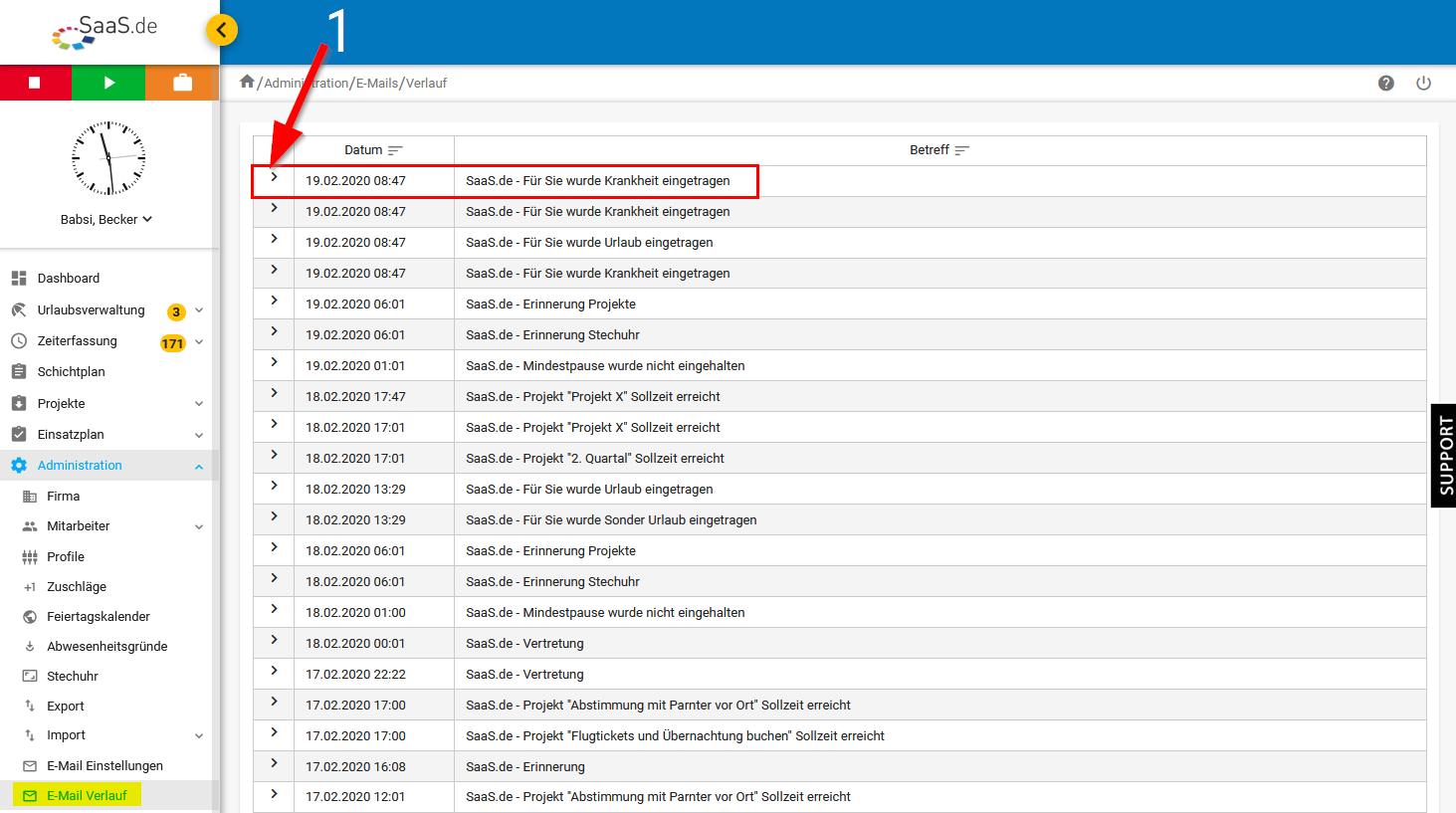Click Administration breadcrumb link
The width and height of the screenshot is (1456, 813).
point(307,83)
